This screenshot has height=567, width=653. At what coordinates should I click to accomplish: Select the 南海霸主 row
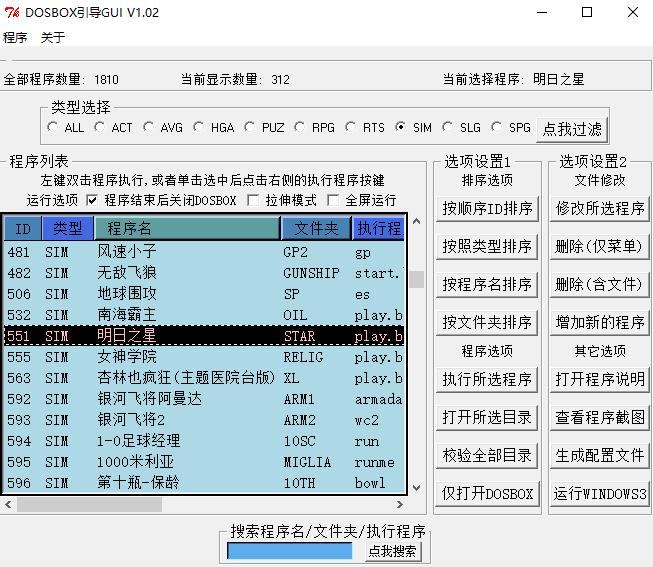204,315
